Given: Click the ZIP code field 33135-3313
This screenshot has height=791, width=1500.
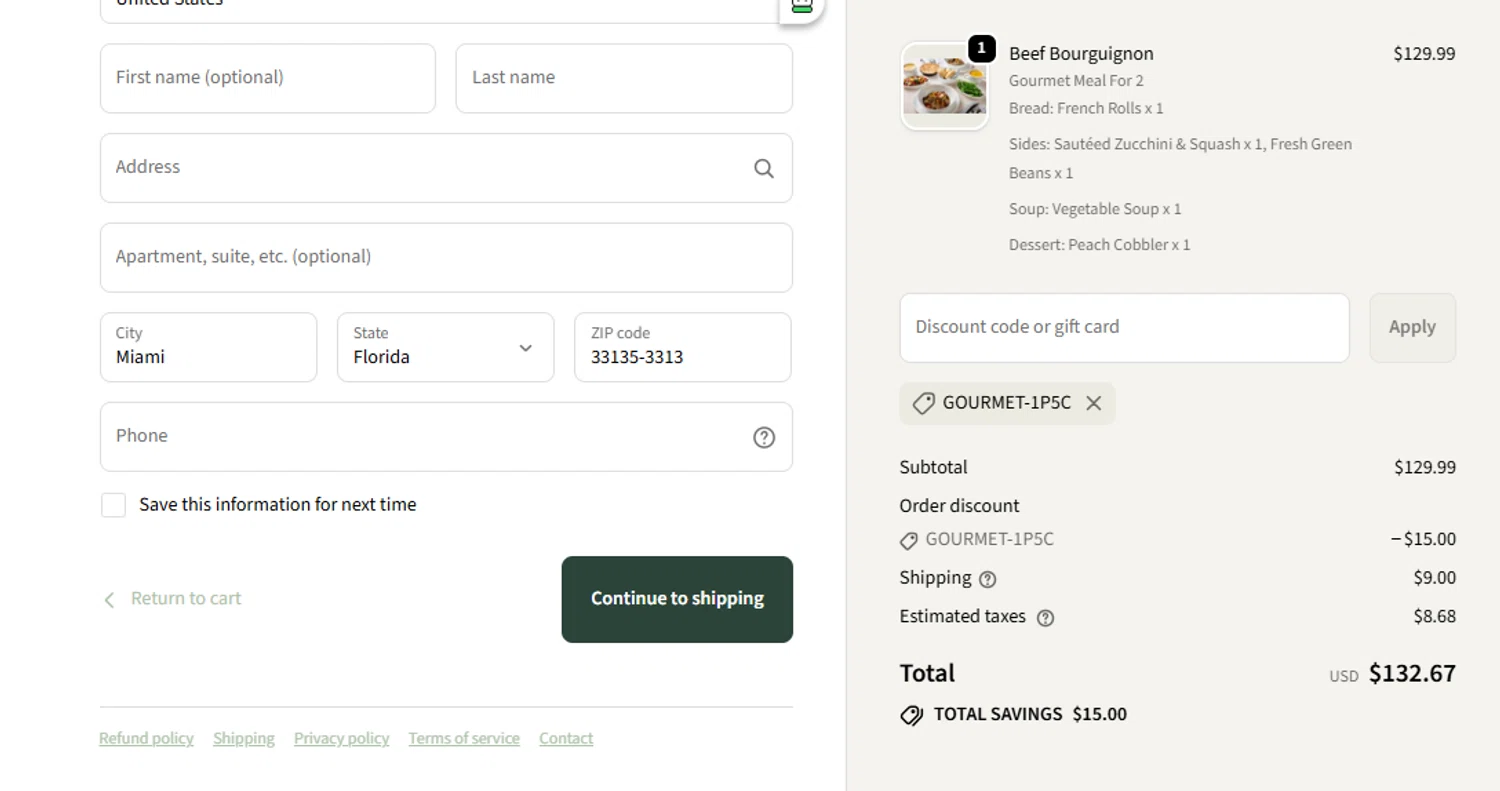Looking at the screenshot, I should coord(683,347).
